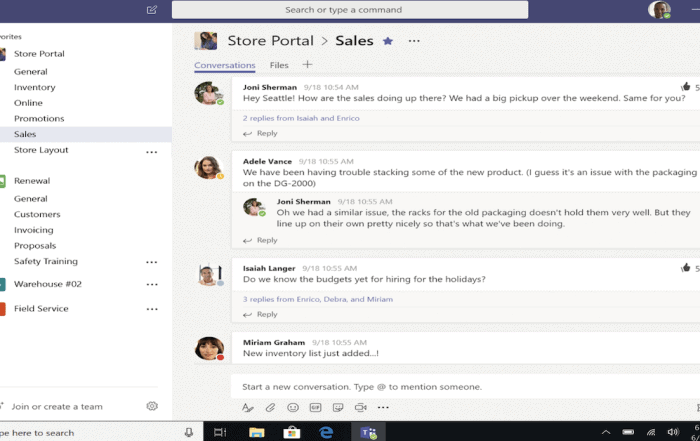Attach a file with paperclip icon
Screen dimensions: 700x441
click(x=270, y=407)
